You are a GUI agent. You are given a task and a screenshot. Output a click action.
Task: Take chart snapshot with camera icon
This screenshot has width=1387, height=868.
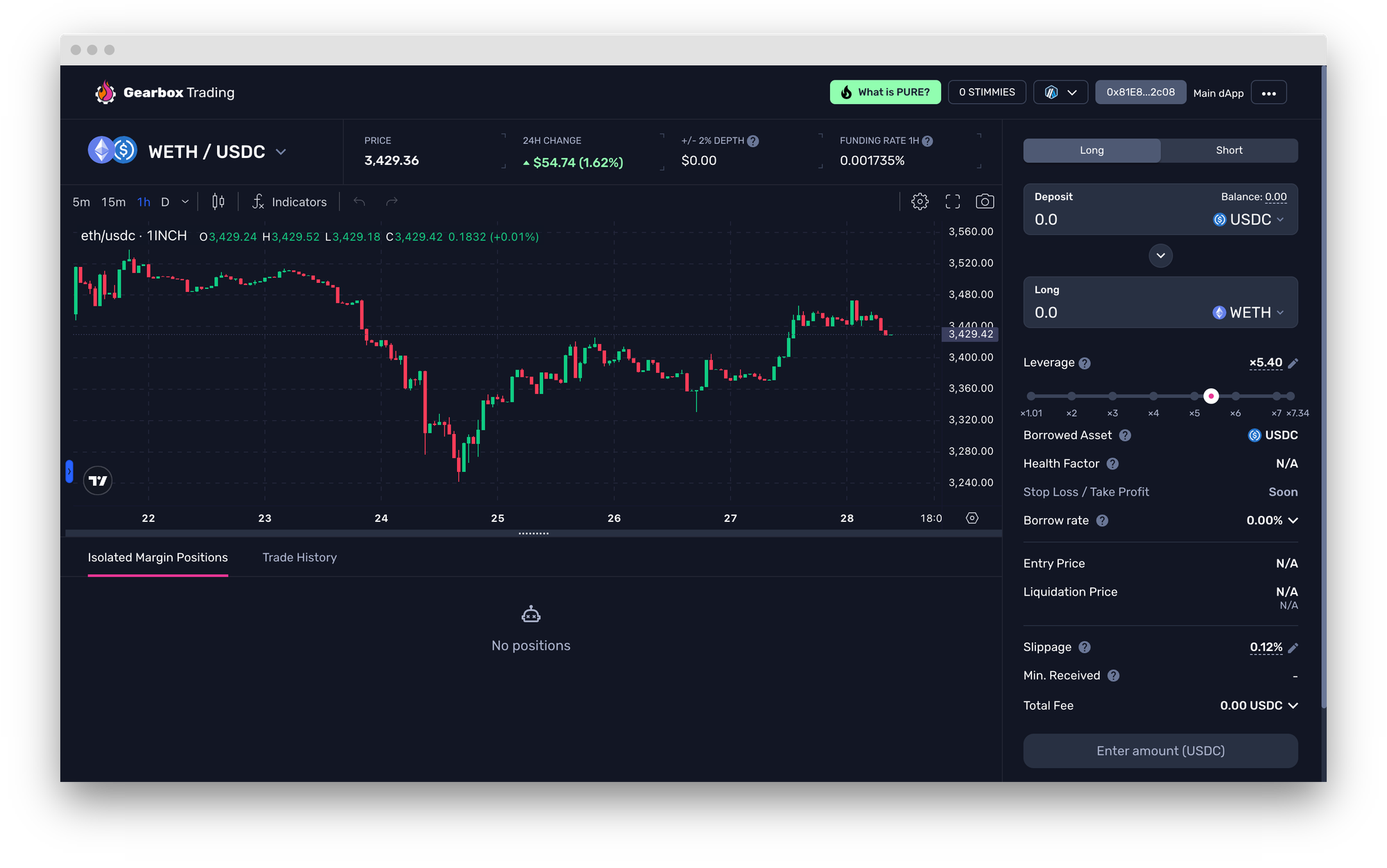(x=985, y=202)
